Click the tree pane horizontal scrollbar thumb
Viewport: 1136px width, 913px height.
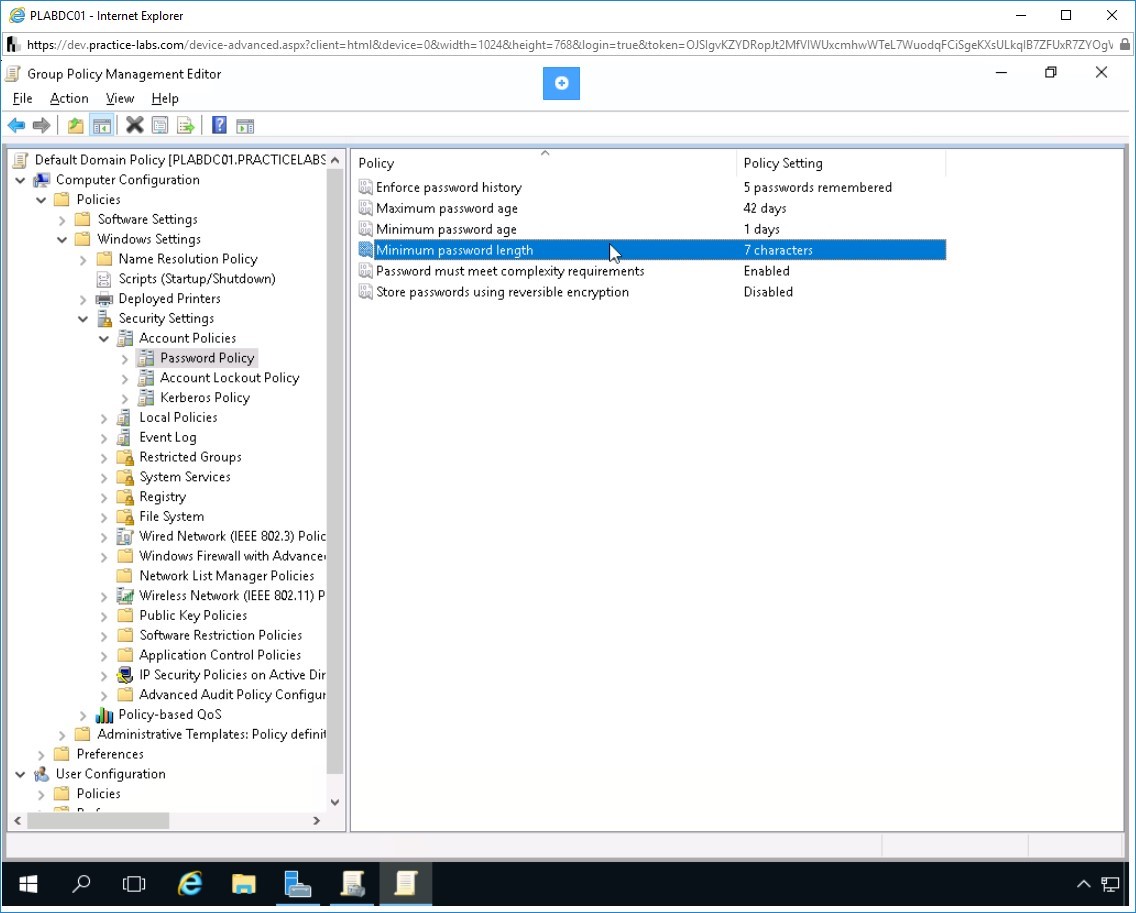[98, 820]
